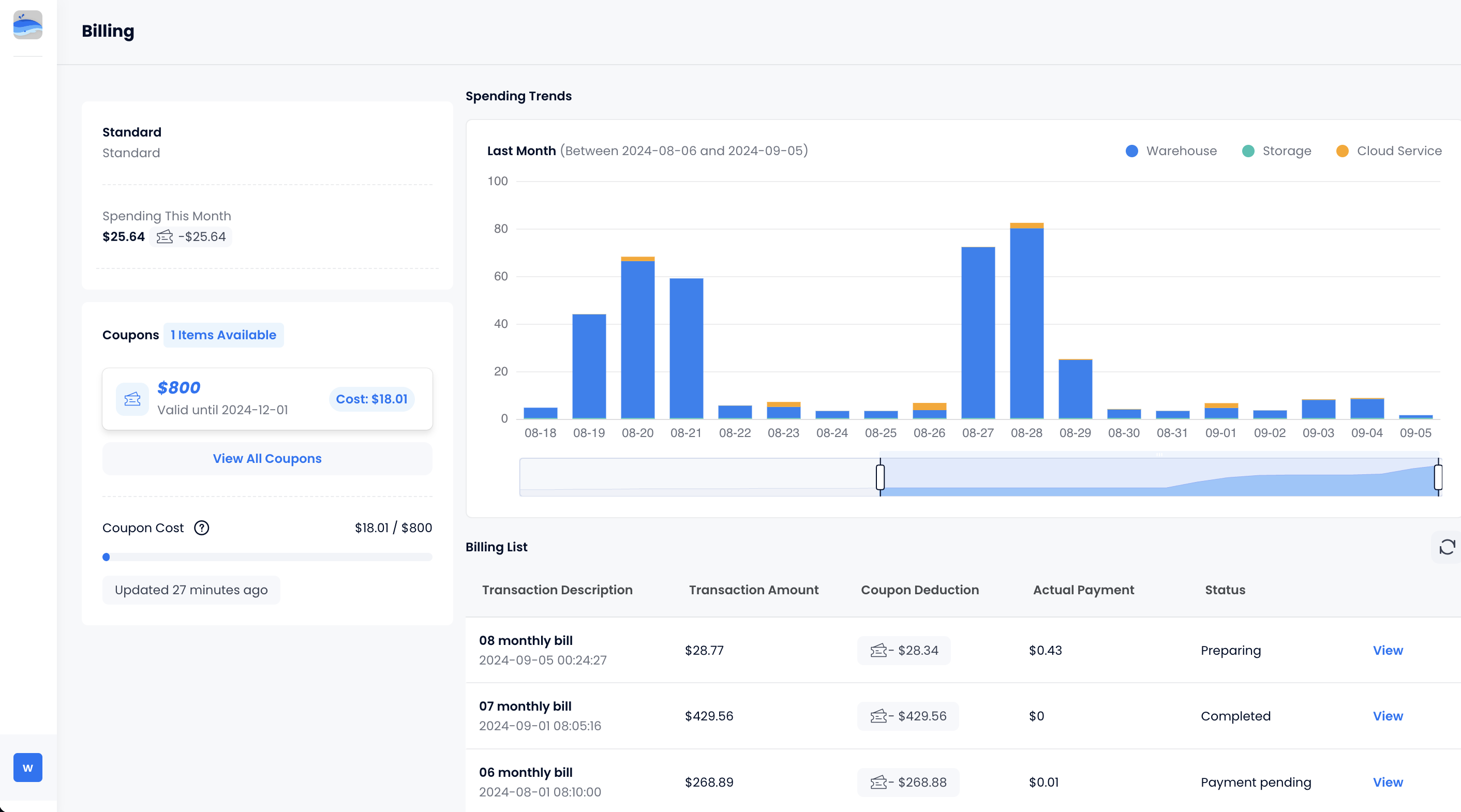Click the 1 Items Available badge
Viewport: 1461px width, 812px height.
tap(223, 335)
